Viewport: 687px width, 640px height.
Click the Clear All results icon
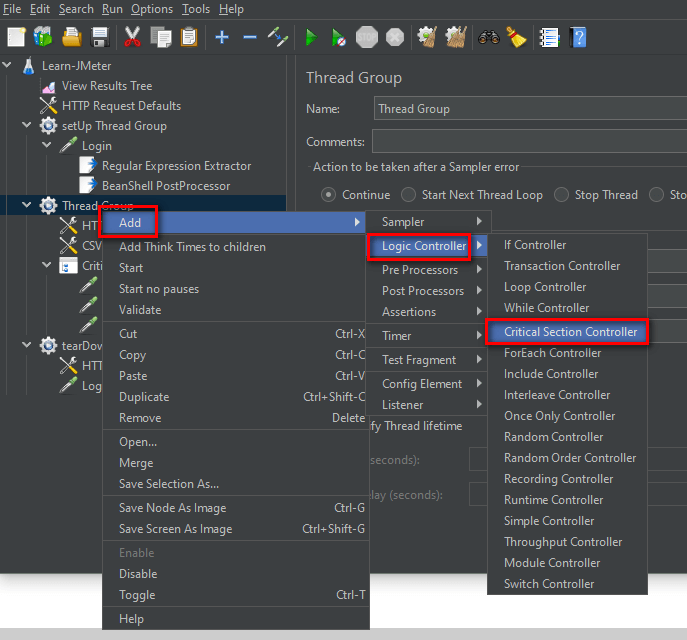click(456, 37)
